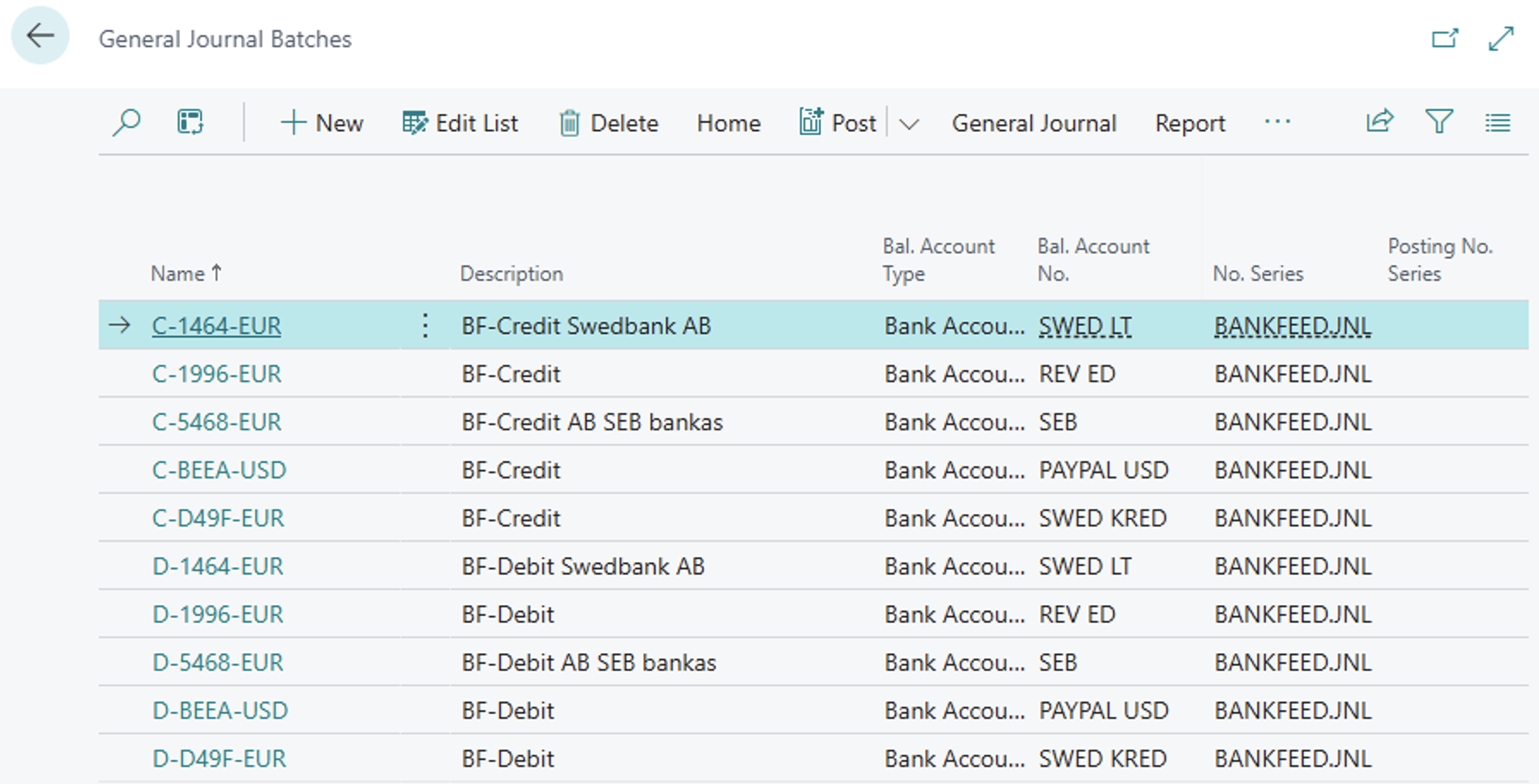Open batch link D-1464-EUR
Viewport: 1539px width, 784px height.
click(x=218, y=567)
